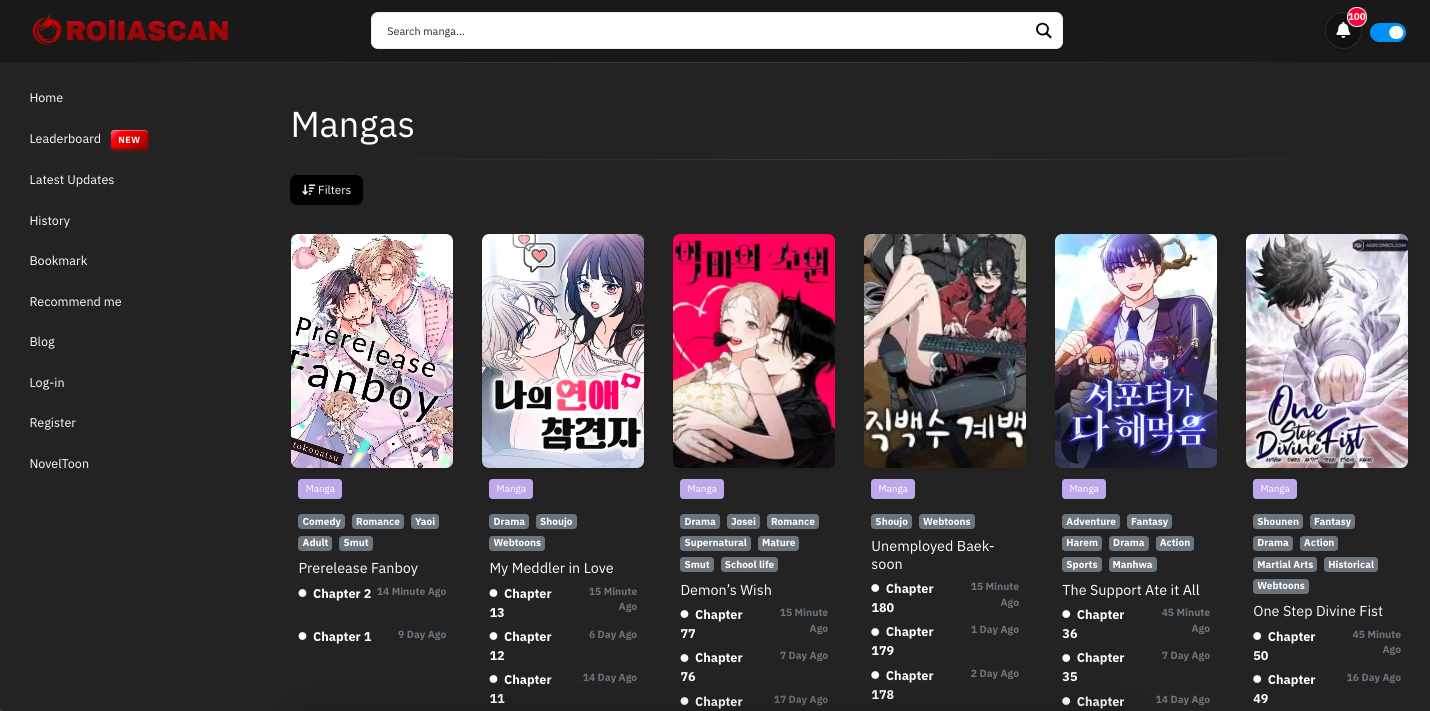
Task: Click the Search manga input field
Action: 700,31
